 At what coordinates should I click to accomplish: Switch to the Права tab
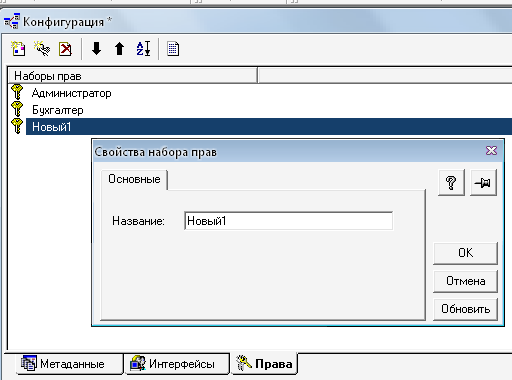coord(265,363)
